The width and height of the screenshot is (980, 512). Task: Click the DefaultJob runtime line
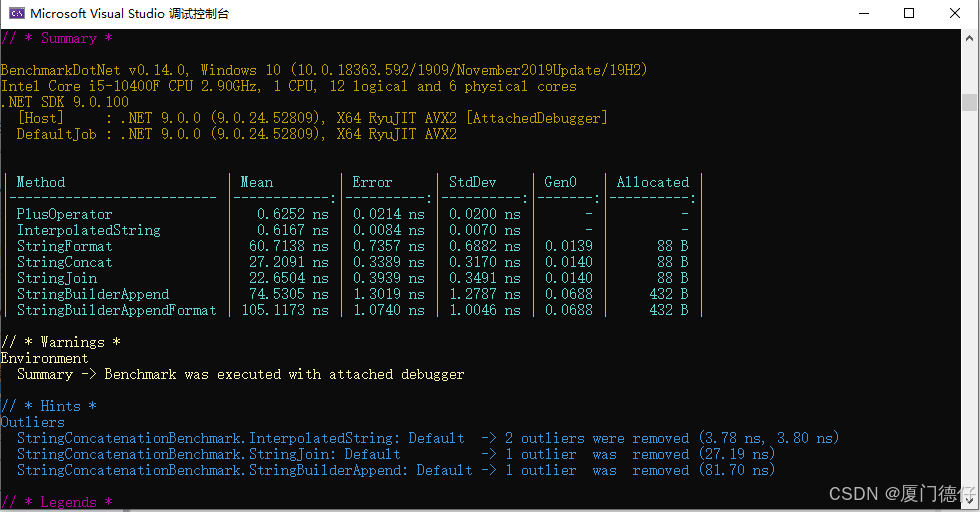[237, 134]
